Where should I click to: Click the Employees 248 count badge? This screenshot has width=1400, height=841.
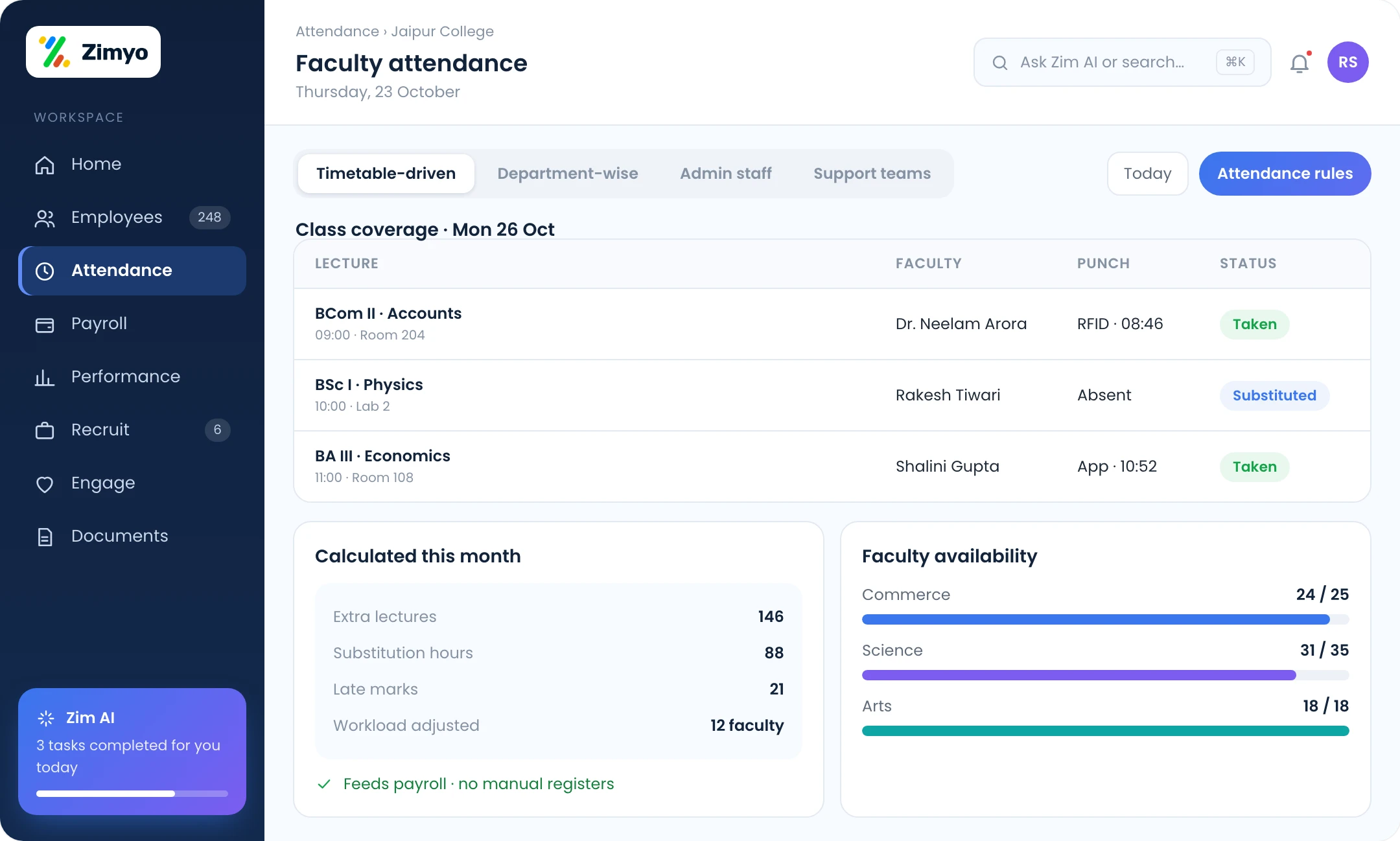pos(209,217)
